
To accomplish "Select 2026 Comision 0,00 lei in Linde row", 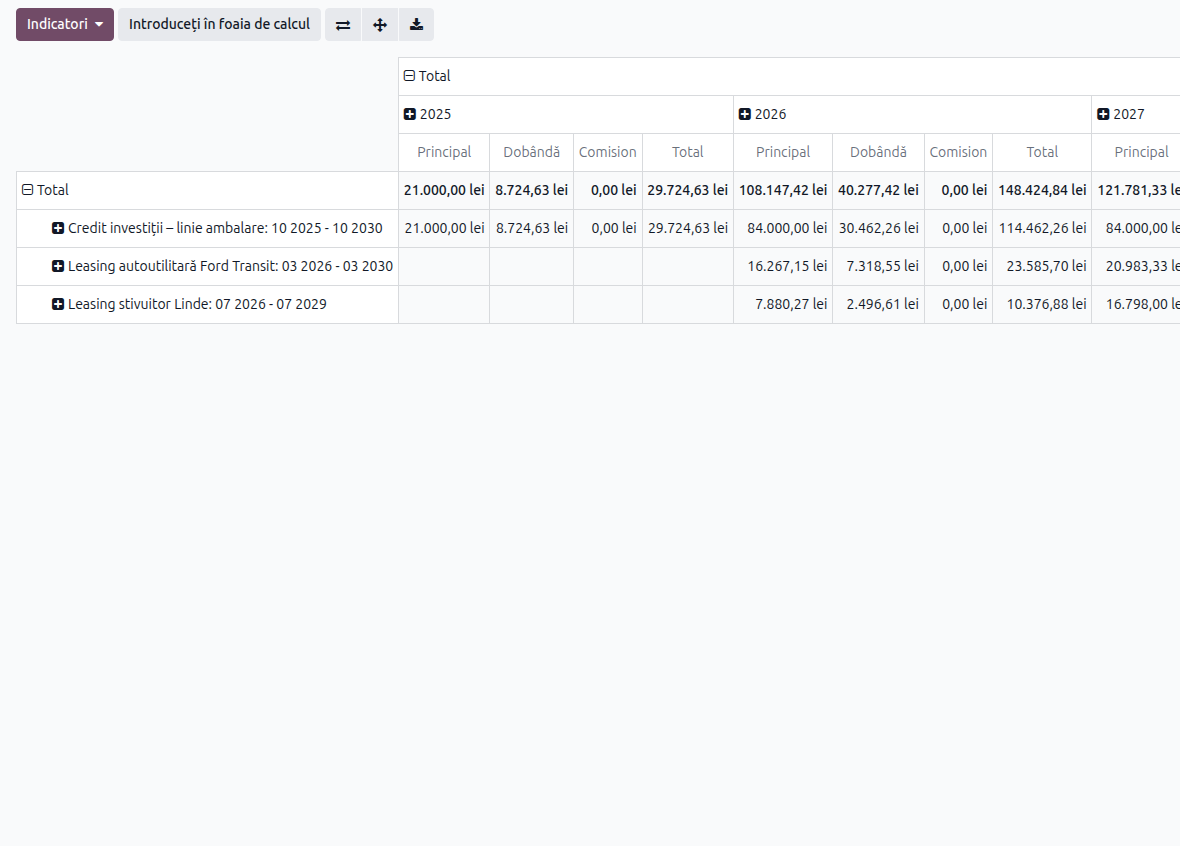I will coord(958,304).
